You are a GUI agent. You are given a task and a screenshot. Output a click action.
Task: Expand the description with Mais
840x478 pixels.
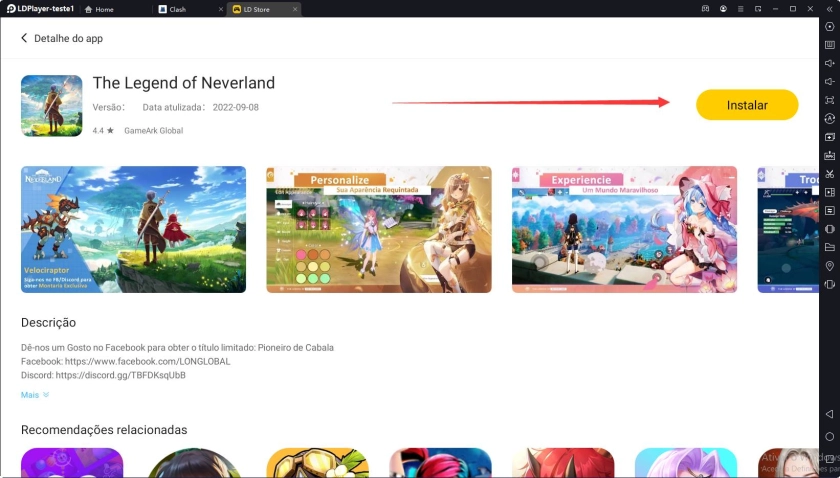tap(35, 395)
